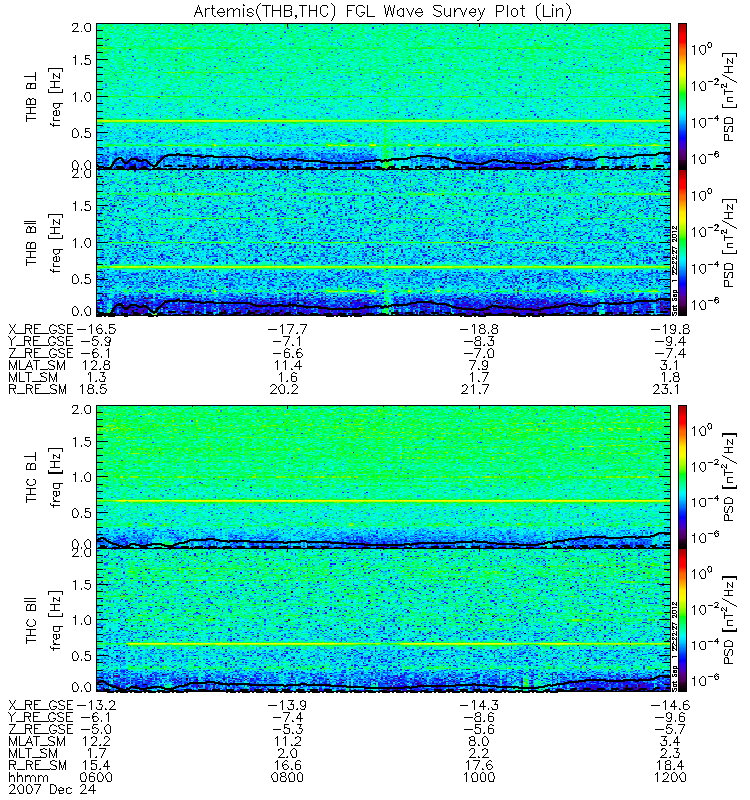Click the Z_RE_GSE value -7.0

tap(479, 353)
